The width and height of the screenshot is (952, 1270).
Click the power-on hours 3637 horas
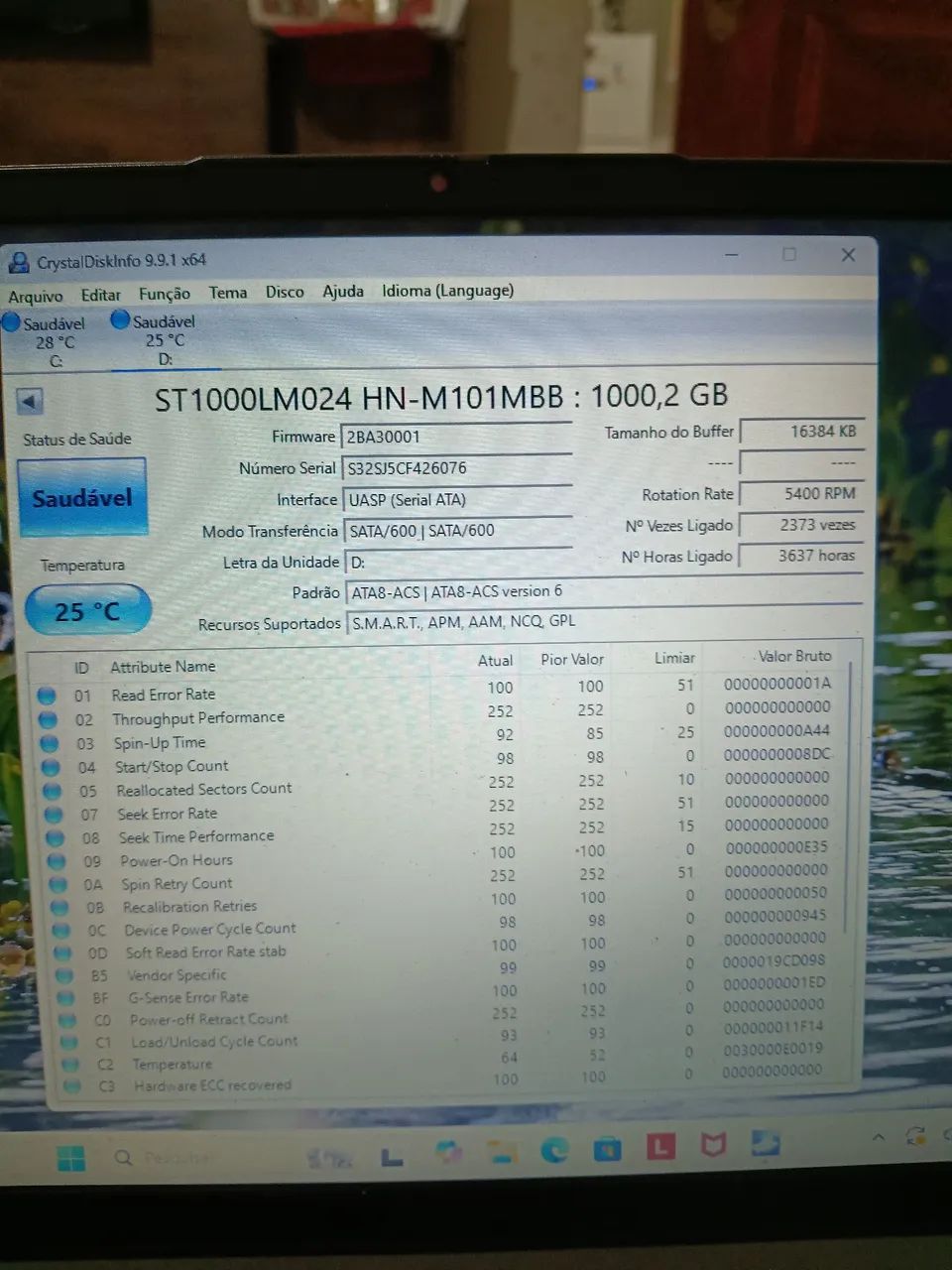[x=802, y=556]
